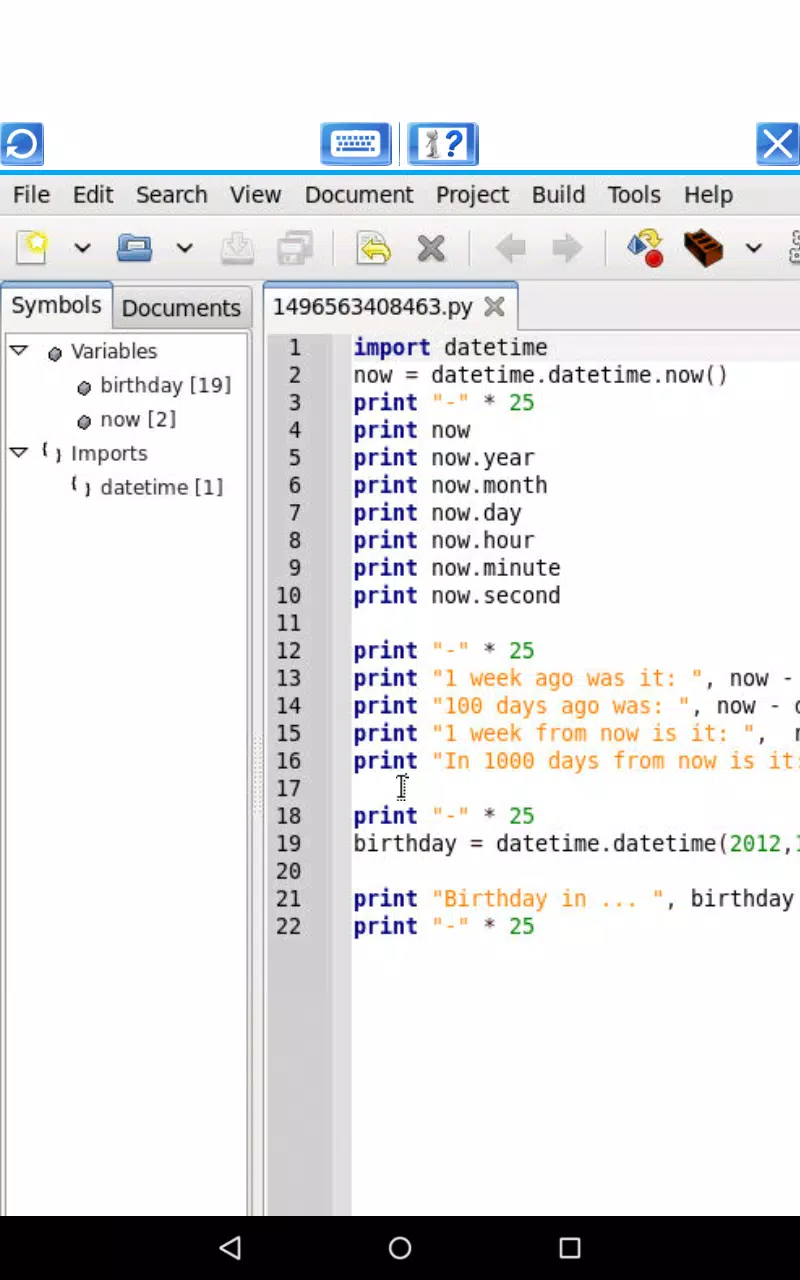Select the 1496563408463.py editor tab
The width and height of the screenshot is (800, 1280).
coord(372,307)
